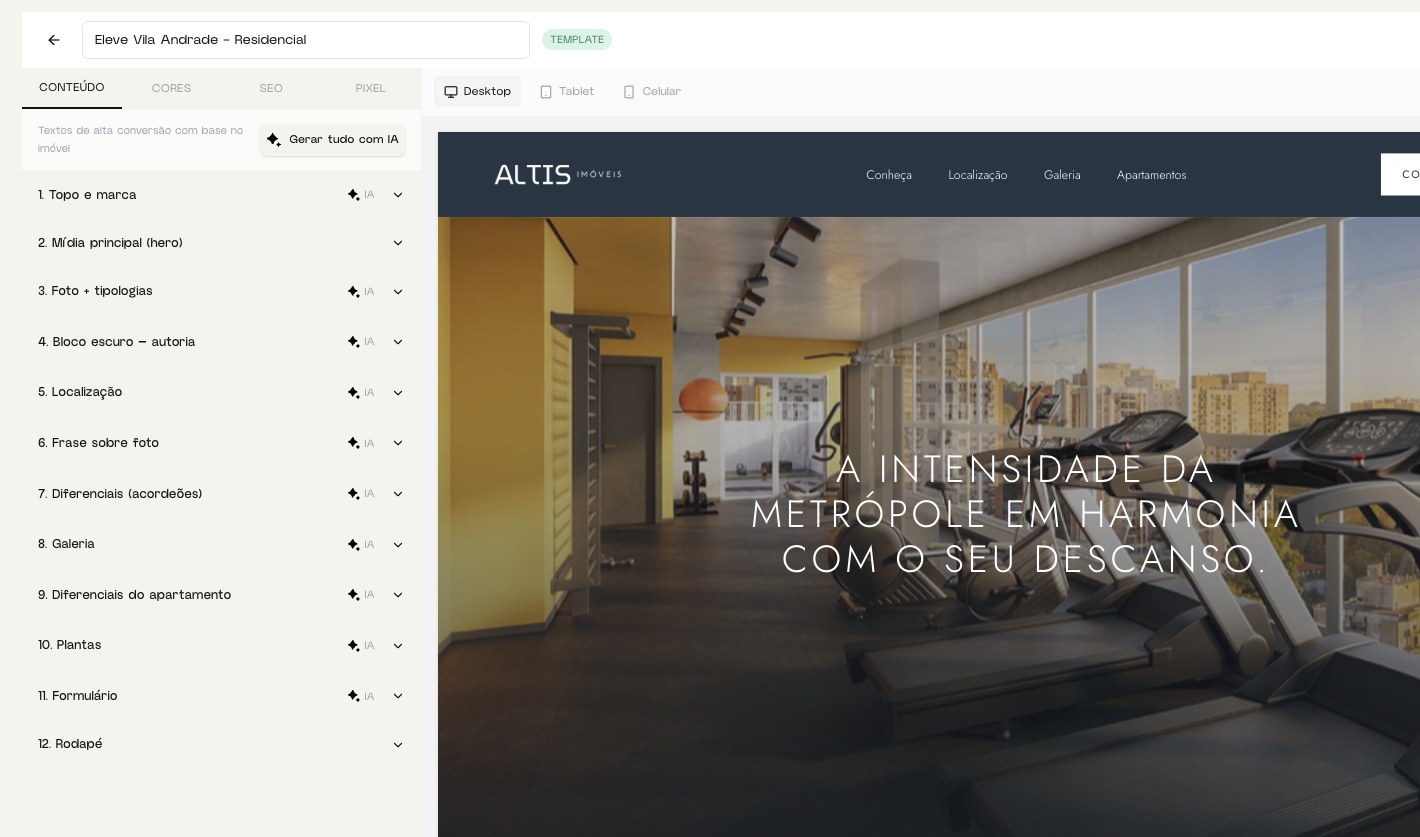
Task: Expand the Rodapé section chevron
Action: [x=398, y=745]
